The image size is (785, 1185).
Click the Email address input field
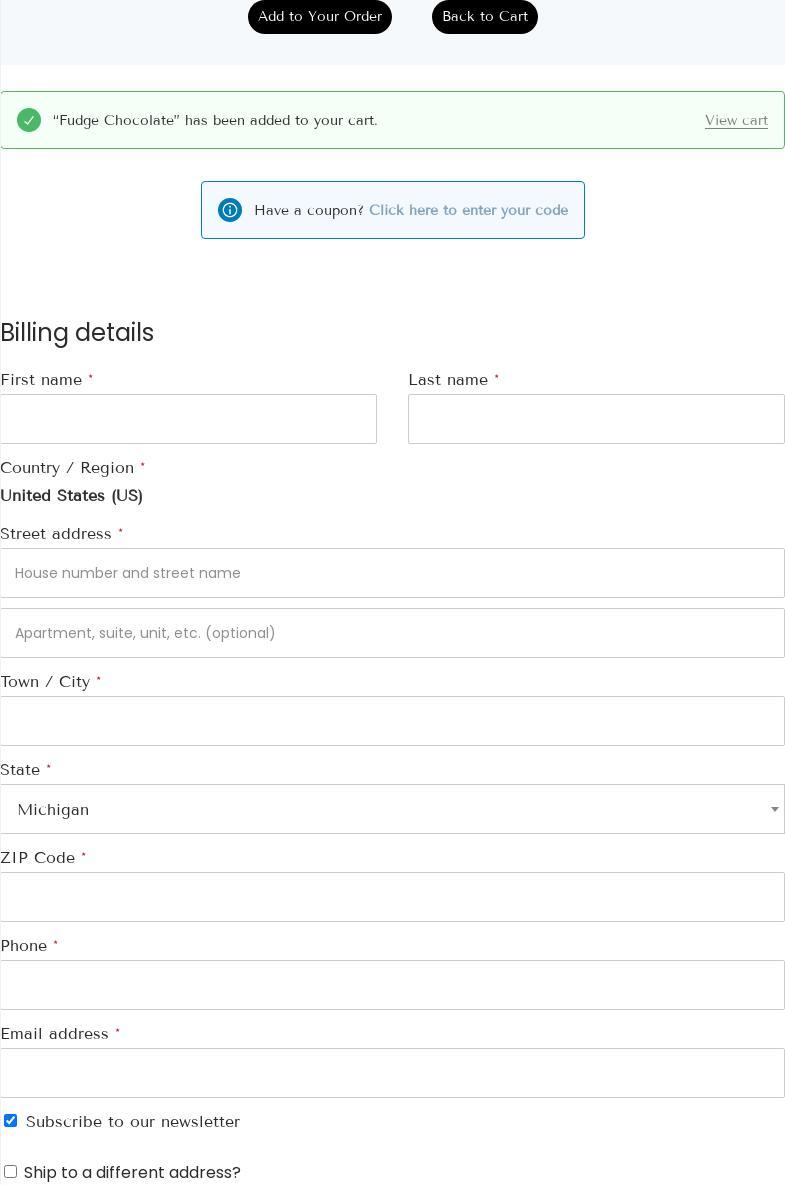tap(392, 1073)
